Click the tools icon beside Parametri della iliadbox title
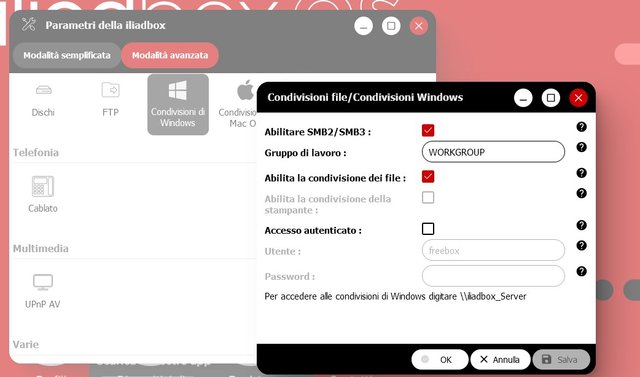Viewport: 640px width, 377px height. click(29, 24)
